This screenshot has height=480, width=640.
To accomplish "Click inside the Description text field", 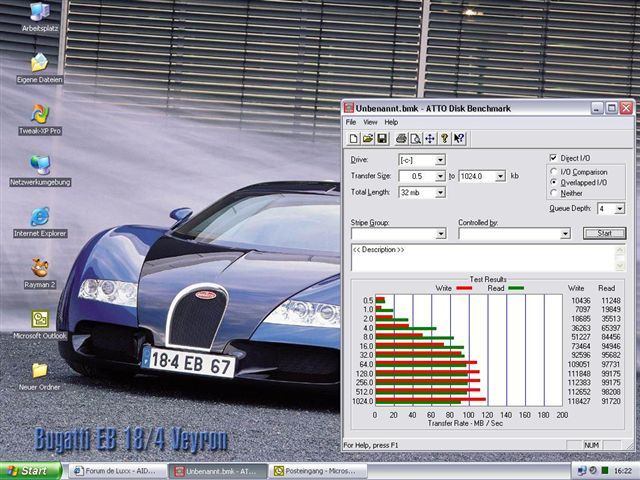I will tap(483, 258).
